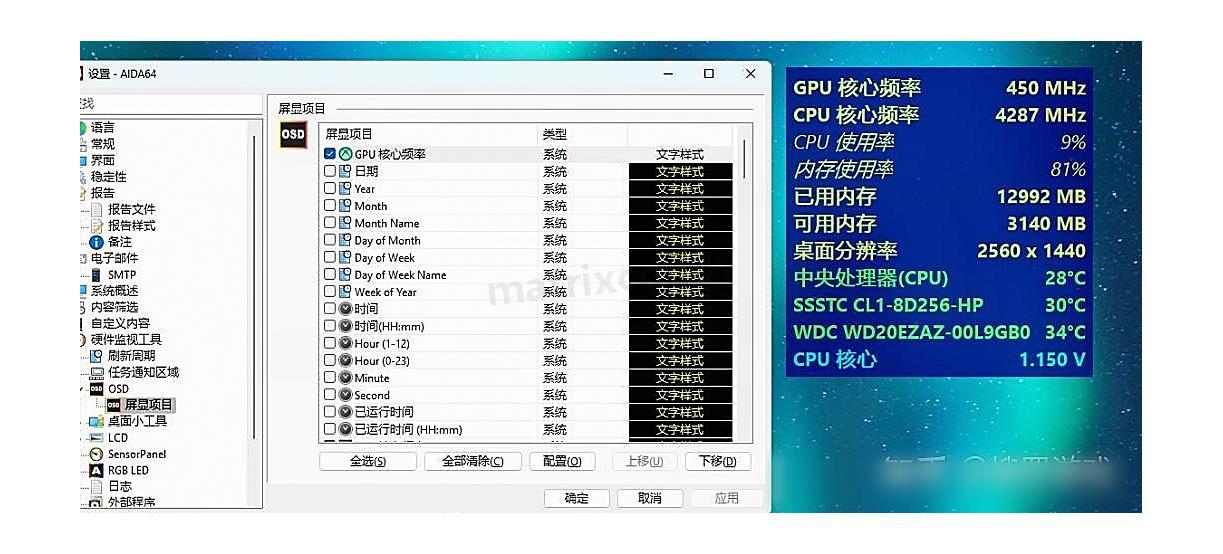The width and height of the screenshot is (1223, 554).
Task: Click the 界面 tree icon
Action: (x=83, y=160)
